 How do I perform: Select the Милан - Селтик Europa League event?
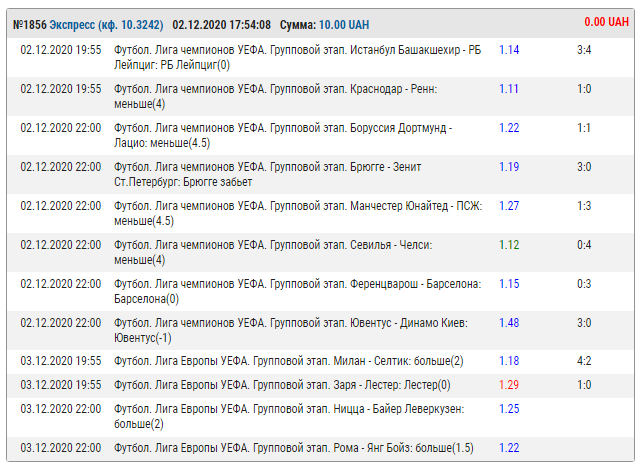[x=289, y=361]
